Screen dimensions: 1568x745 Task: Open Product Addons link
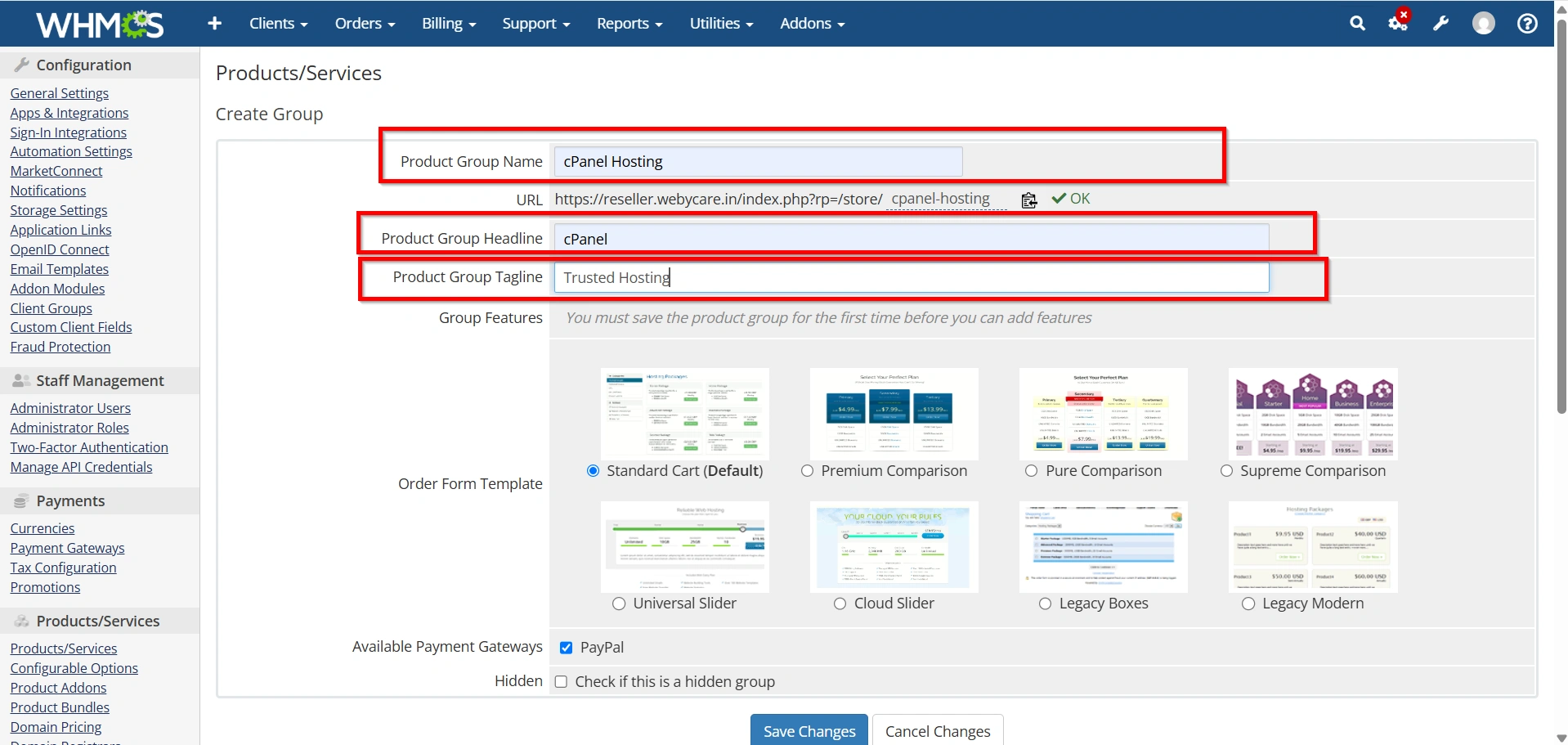pyautogui.click(x=59, y=688)
